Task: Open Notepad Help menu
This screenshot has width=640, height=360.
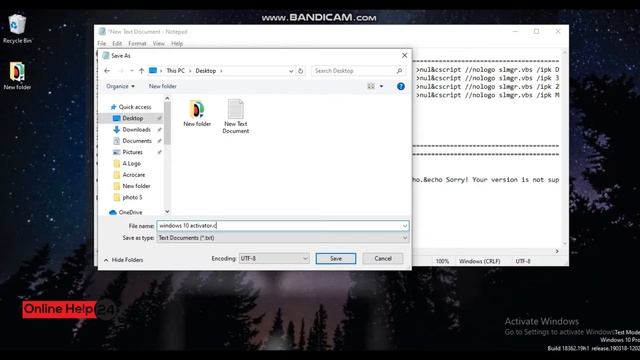Action: [x=177, y=43]
